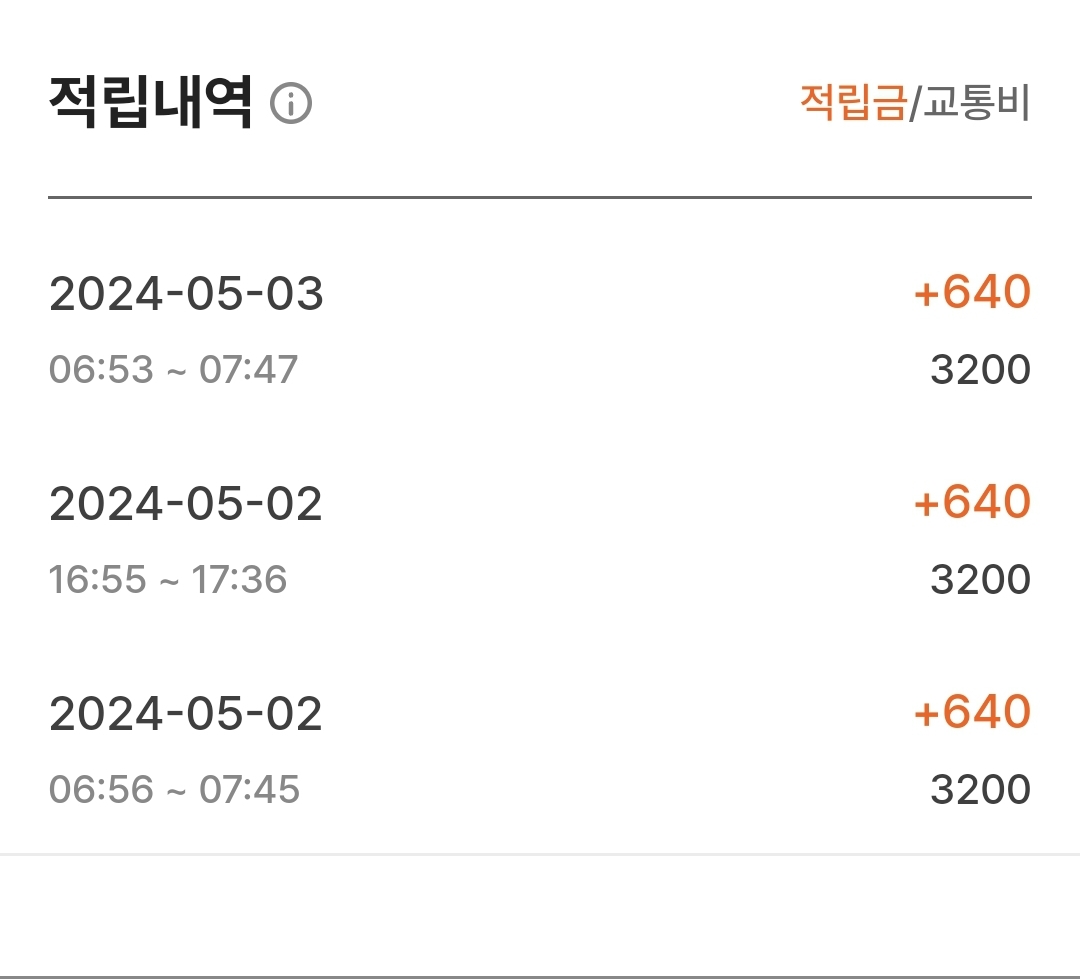1080x979 pixels.
Task: Select the 2024-05-02 date above 06:56 ~ 07:45
Action: click(x=186, y=714)
